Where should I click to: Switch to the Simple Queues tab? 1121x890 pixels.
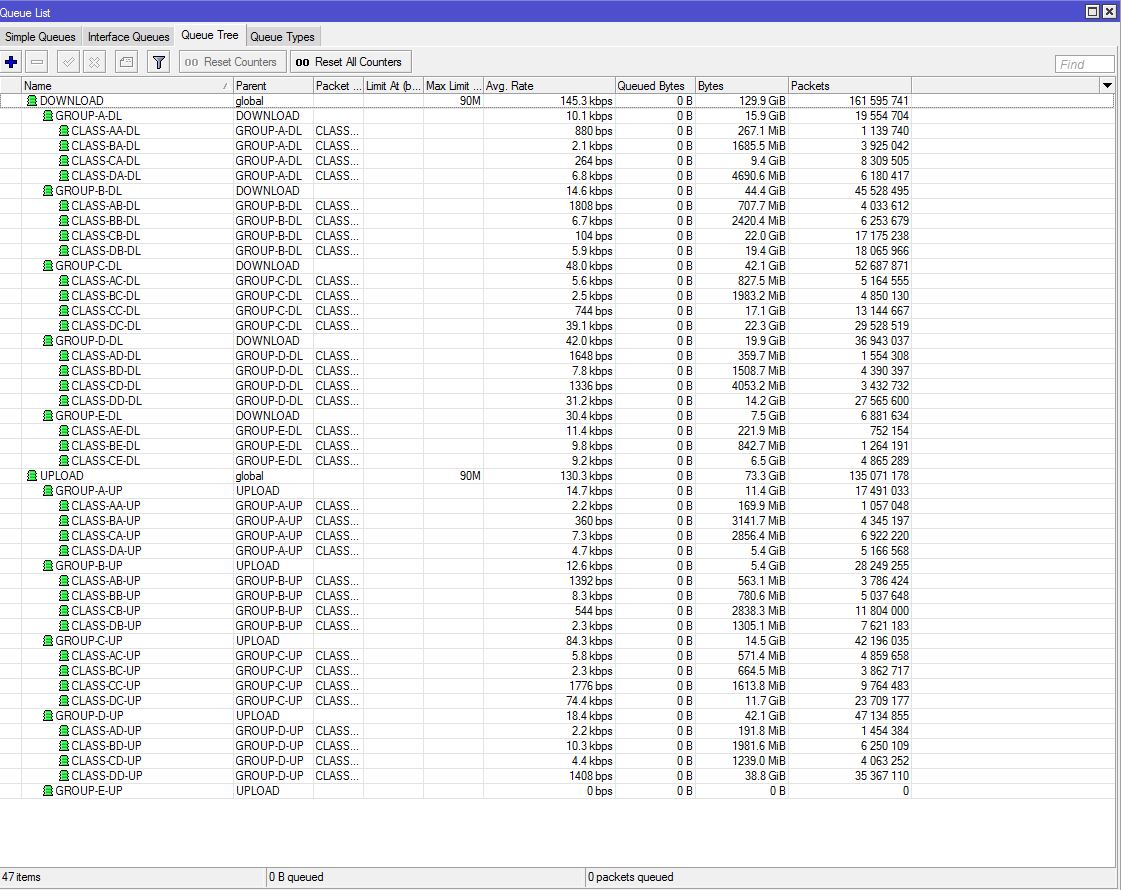(x=40, y=37)
